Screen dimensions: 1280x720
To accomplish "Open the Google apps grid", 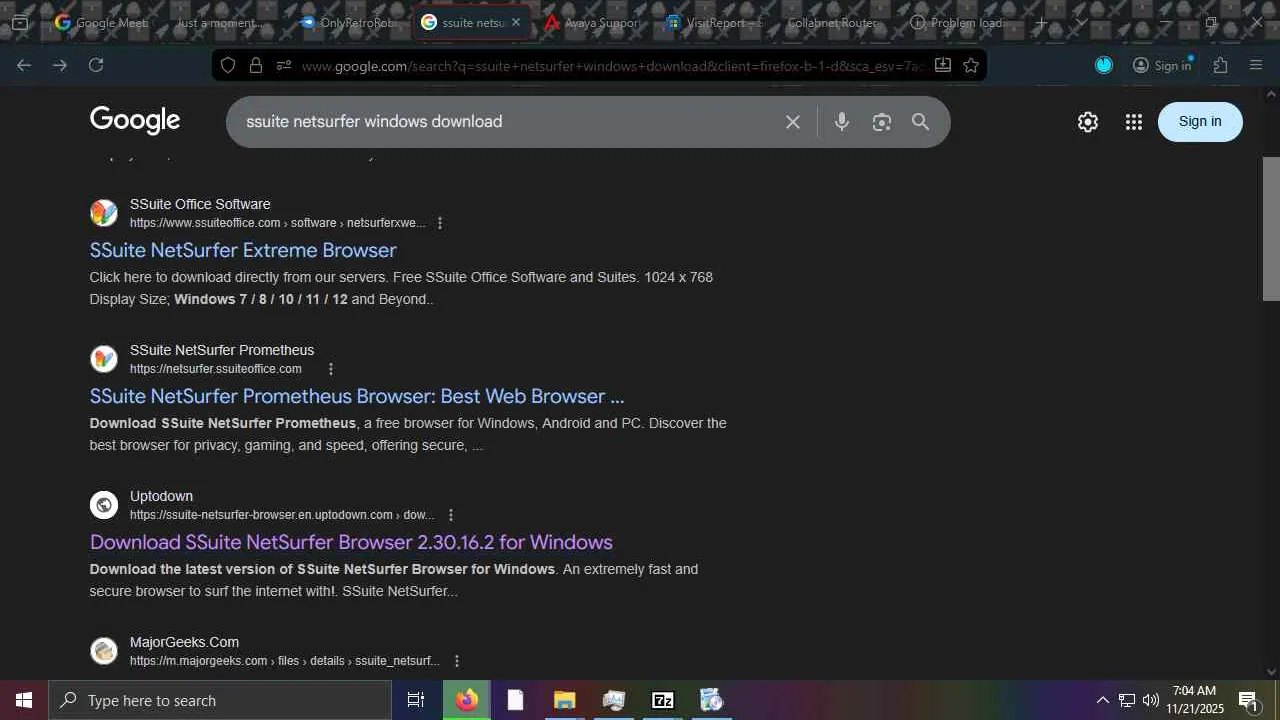I will click(1133, 122).
